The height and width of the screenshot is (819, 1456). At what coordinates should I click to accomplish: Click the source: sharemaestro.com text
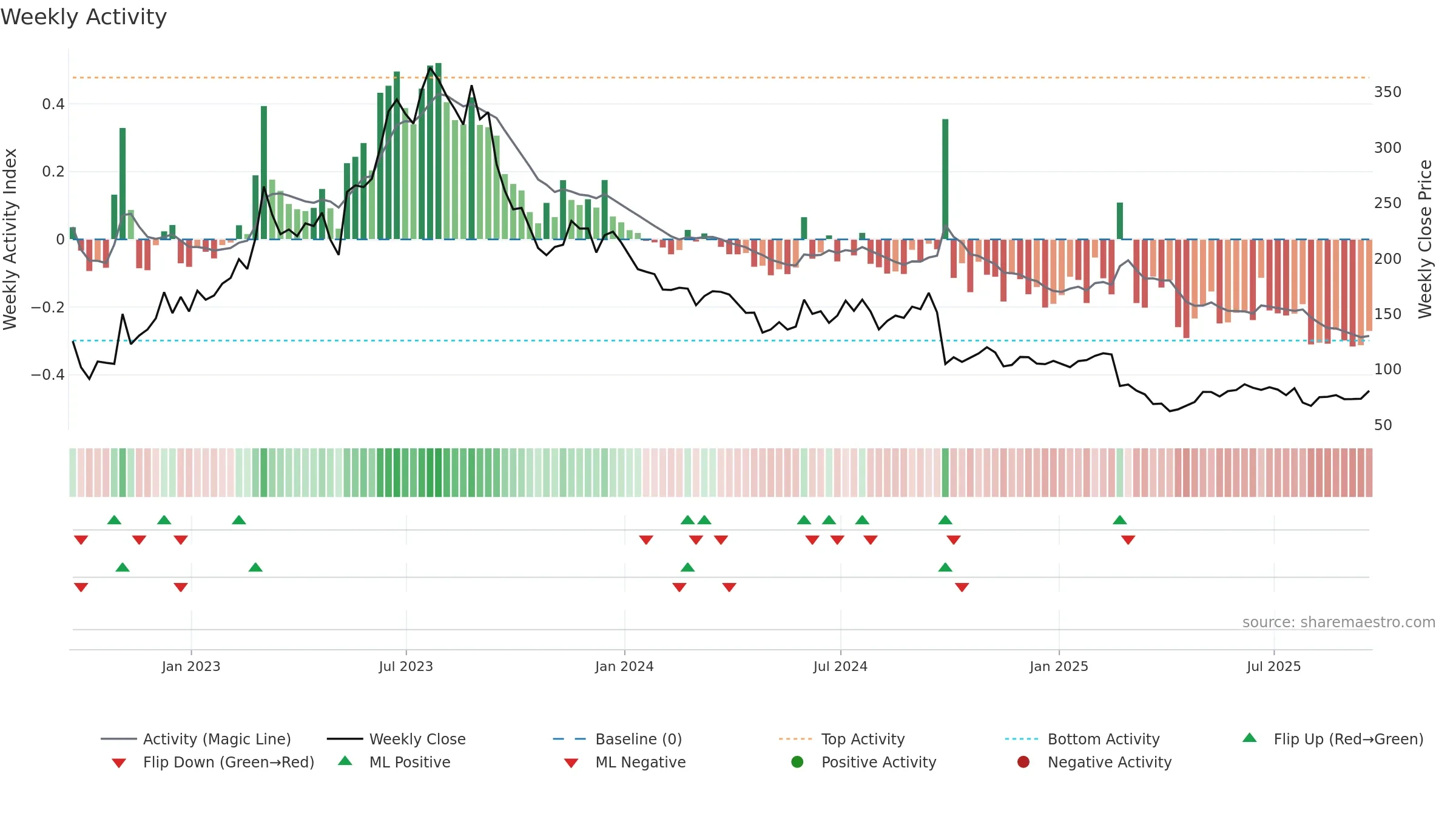pos(1339,622)
